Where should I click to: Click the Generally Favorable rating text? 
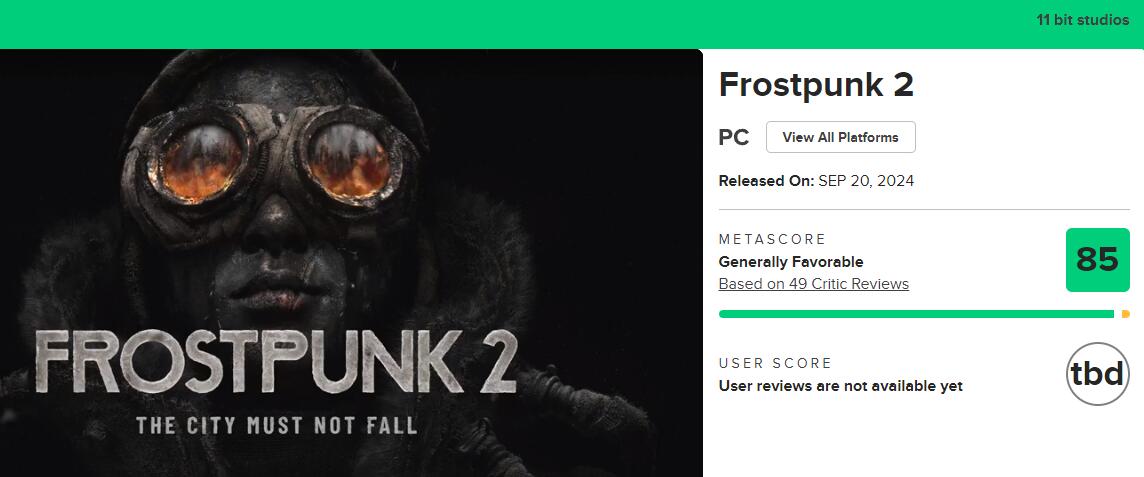tap(790, 262)
